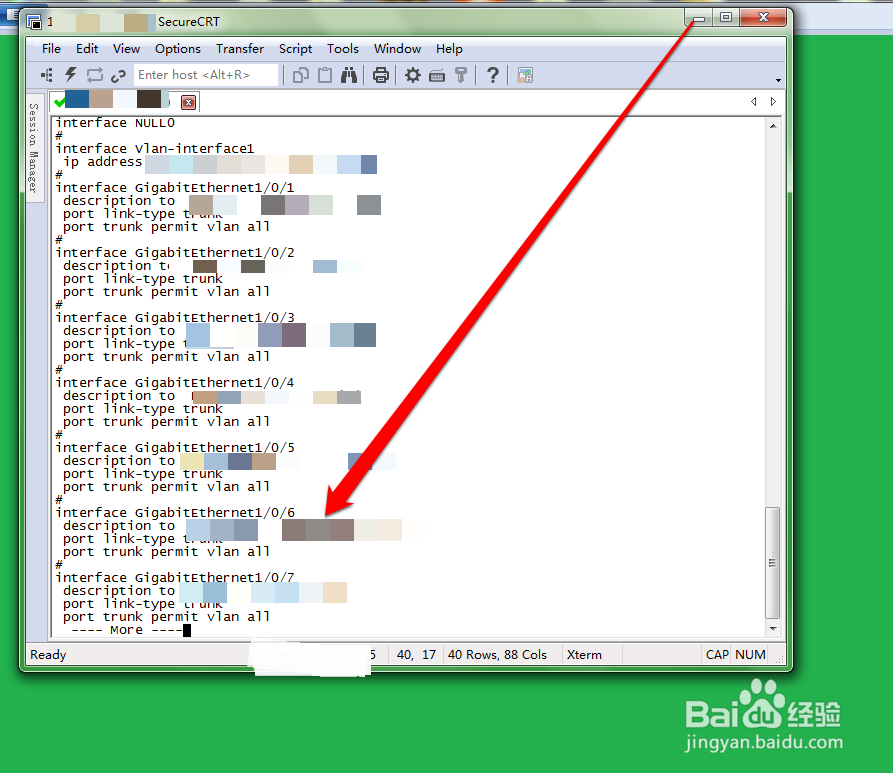
Task: Click the terminal scrollbar up arrow
Action: [773, 126]
